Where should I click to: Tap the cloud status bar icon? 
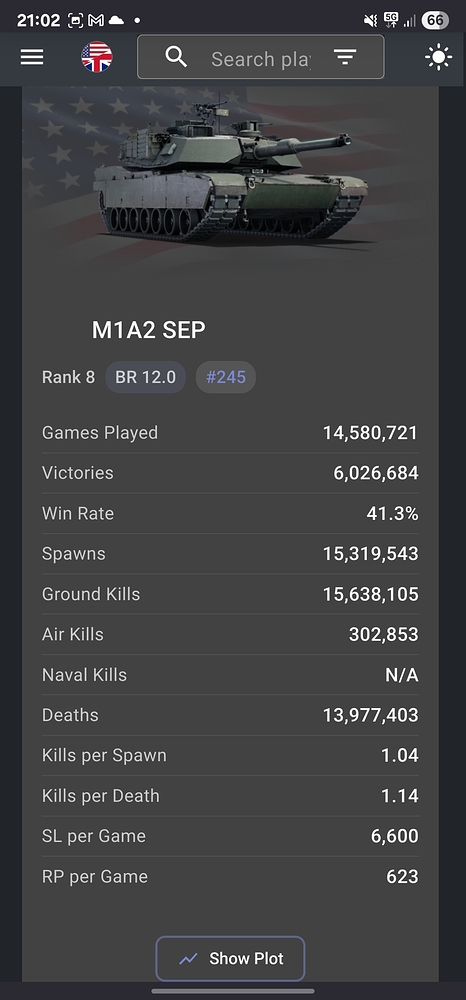tap(117, 20)
